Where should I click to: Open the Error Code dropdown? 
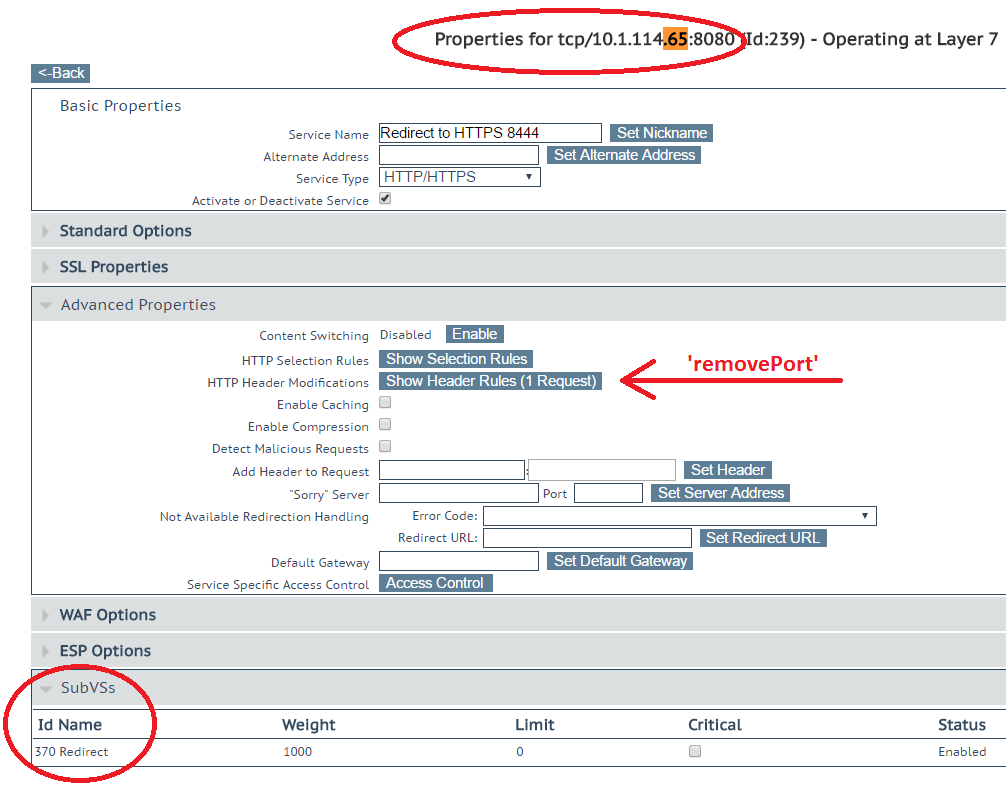click(x=679, y=516)
